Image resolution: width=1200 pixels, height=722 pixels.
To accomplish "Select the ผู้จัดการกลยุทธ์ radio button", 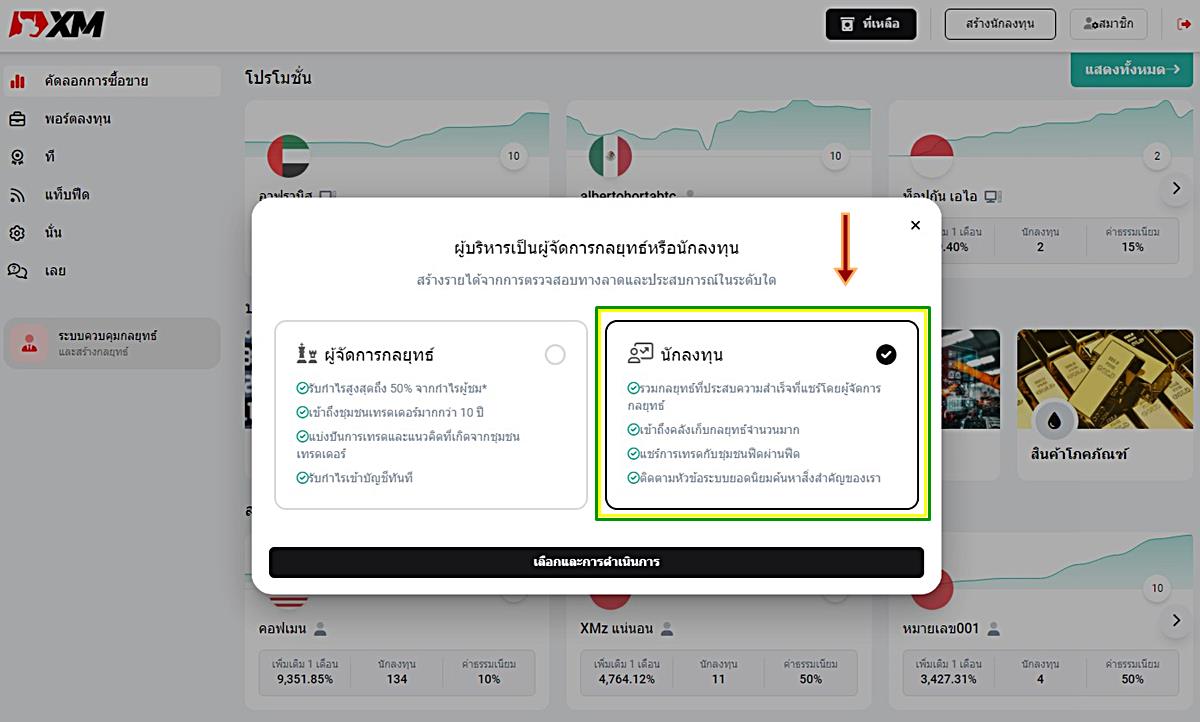I will 555,355.
